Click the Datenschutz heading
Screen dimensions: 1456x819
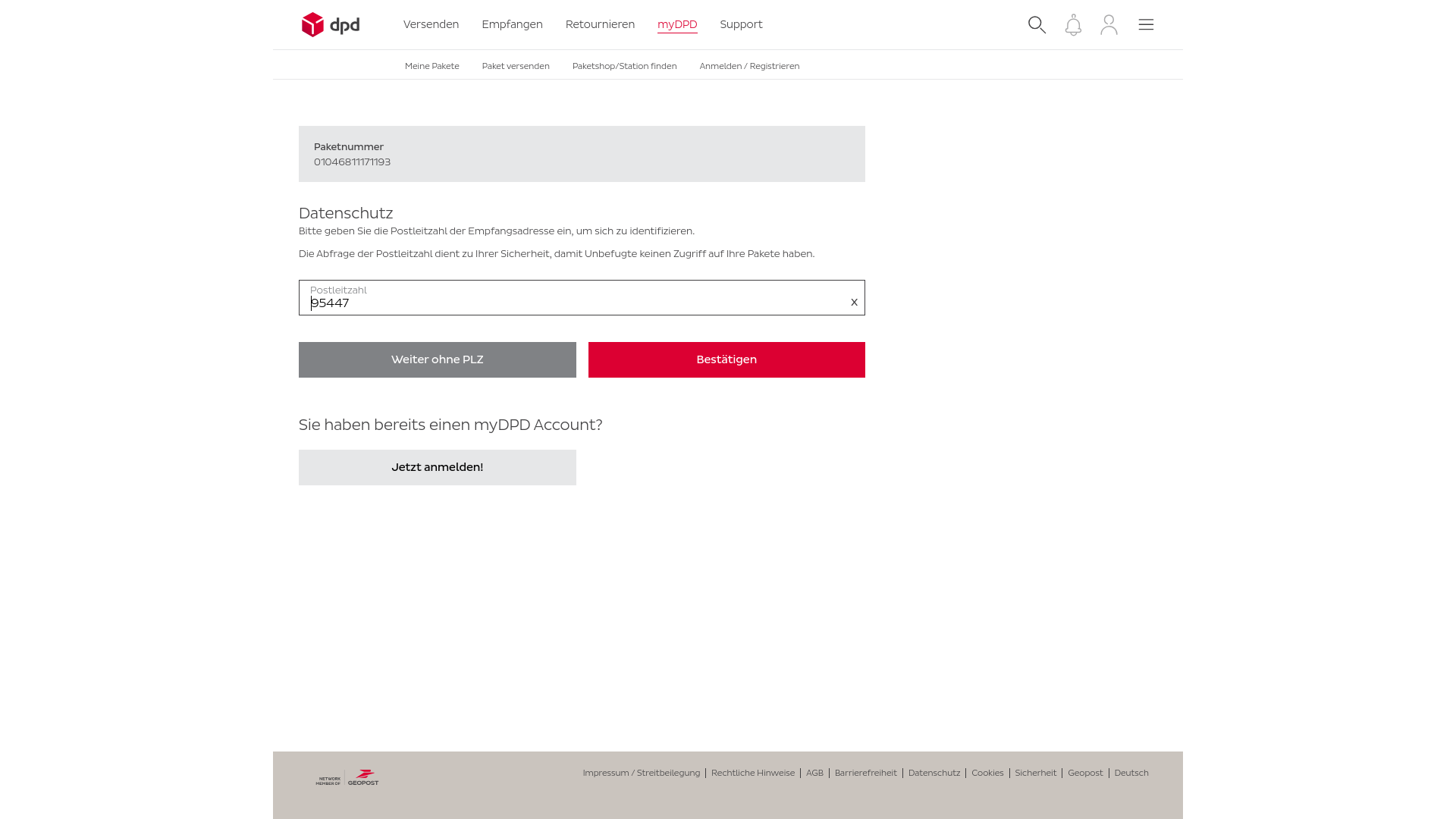tap(346, 213)
